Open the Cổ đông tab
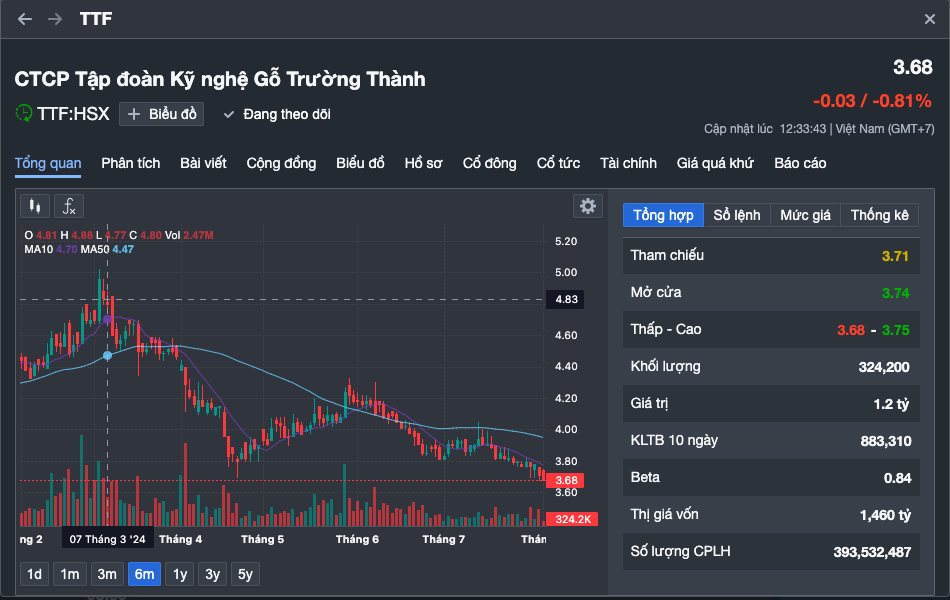 click(x=489, y=164)
